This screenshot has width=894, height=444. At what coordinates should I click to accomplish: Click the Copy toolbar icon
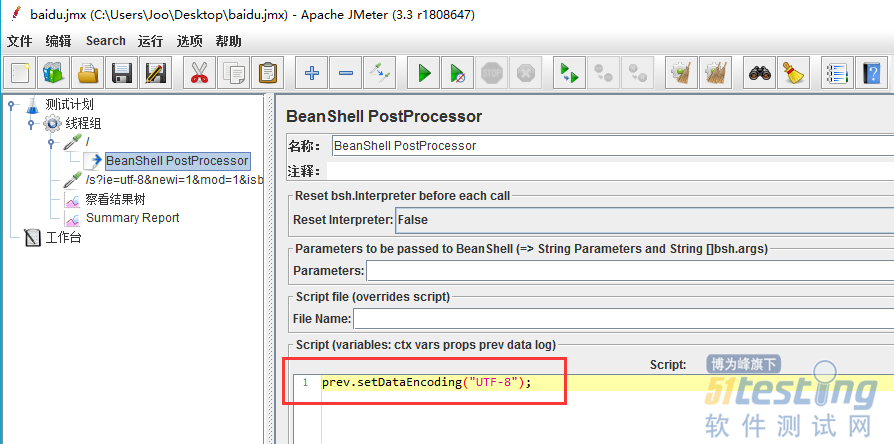click(233, 73)
